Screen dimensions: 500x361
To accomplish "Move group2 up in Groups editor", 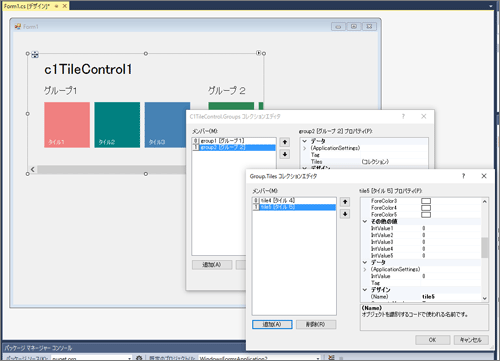I will pos(285,142).
